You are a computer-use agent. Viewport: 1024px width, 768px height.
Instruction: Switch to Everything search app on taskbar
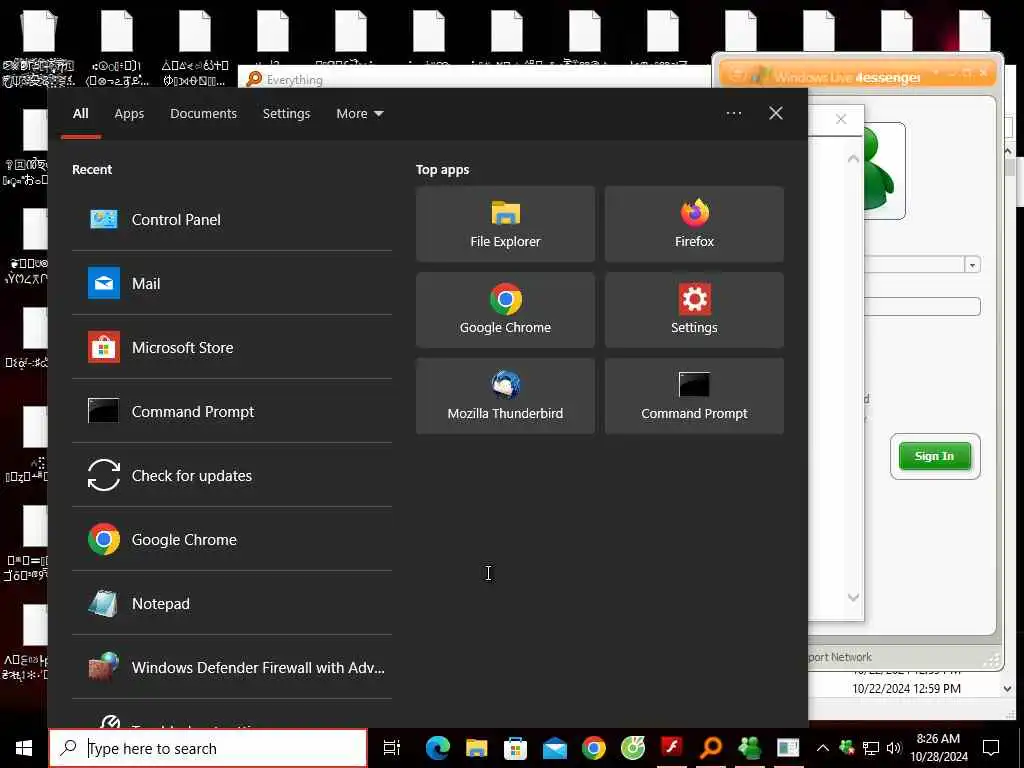click(x=711, y=748)
